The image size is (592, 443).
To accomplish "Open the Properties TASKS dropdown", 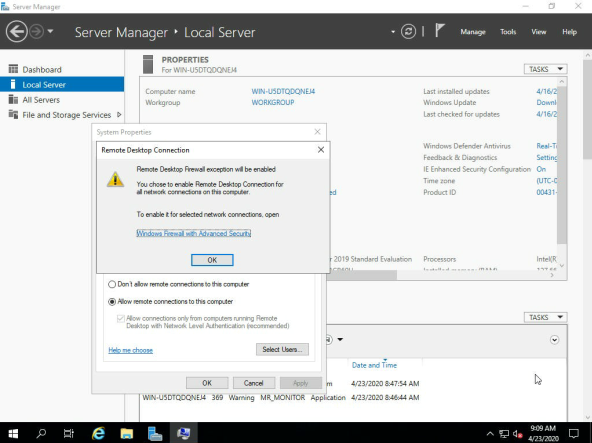I will pyautogui.click(x=545, y=69).
